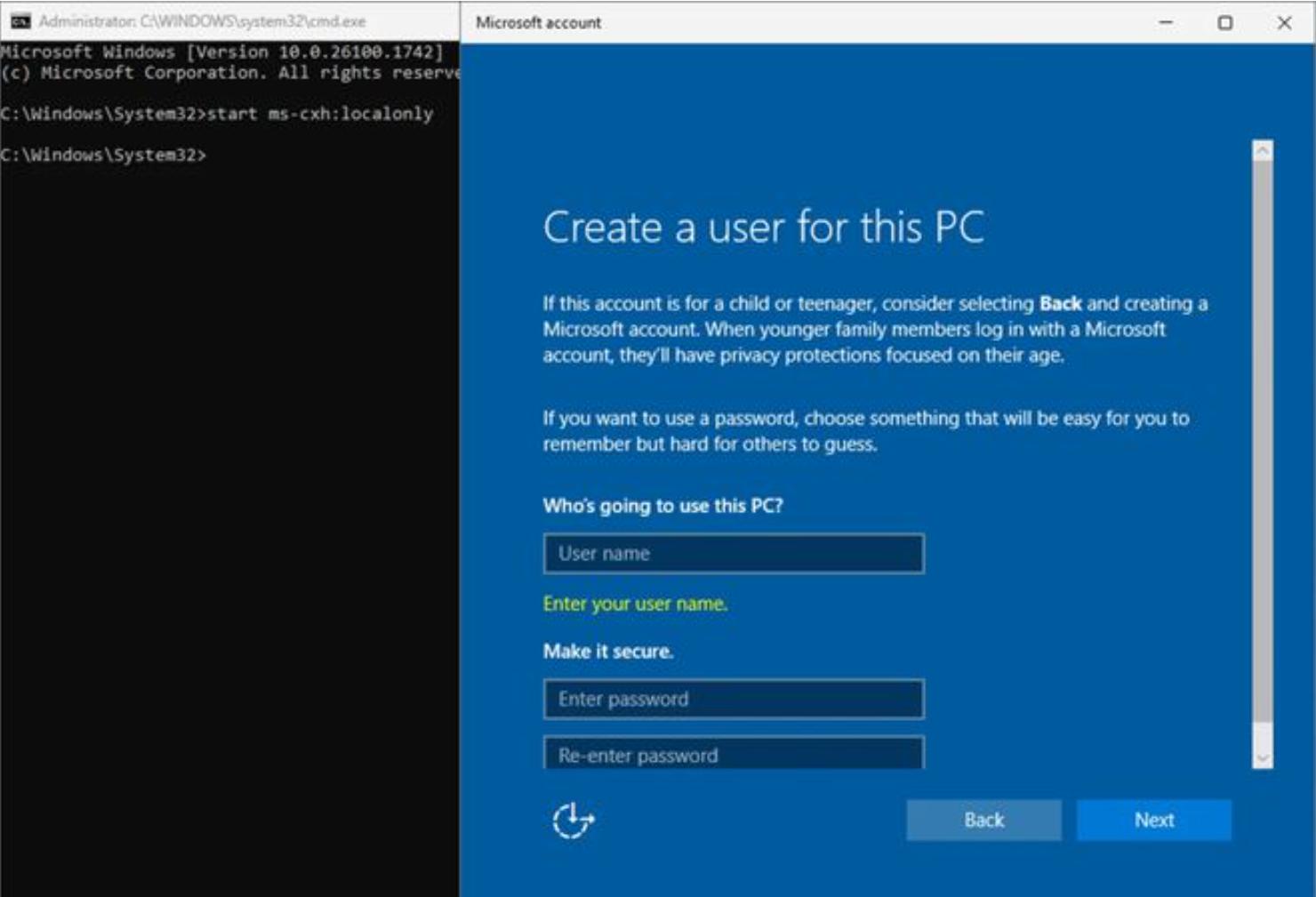Click the 'If you want to use a password' paragraph
Viewport: 1316px width, 897px height.
(866, 431)
